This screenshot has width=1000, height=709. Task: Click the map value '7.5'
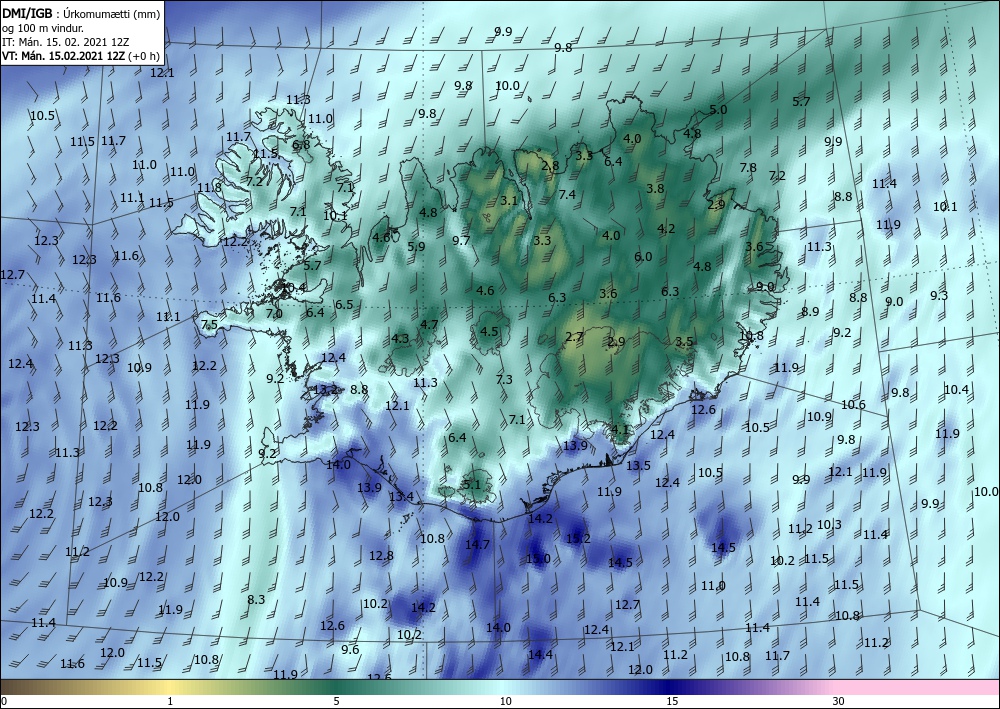tap(209, 325)
